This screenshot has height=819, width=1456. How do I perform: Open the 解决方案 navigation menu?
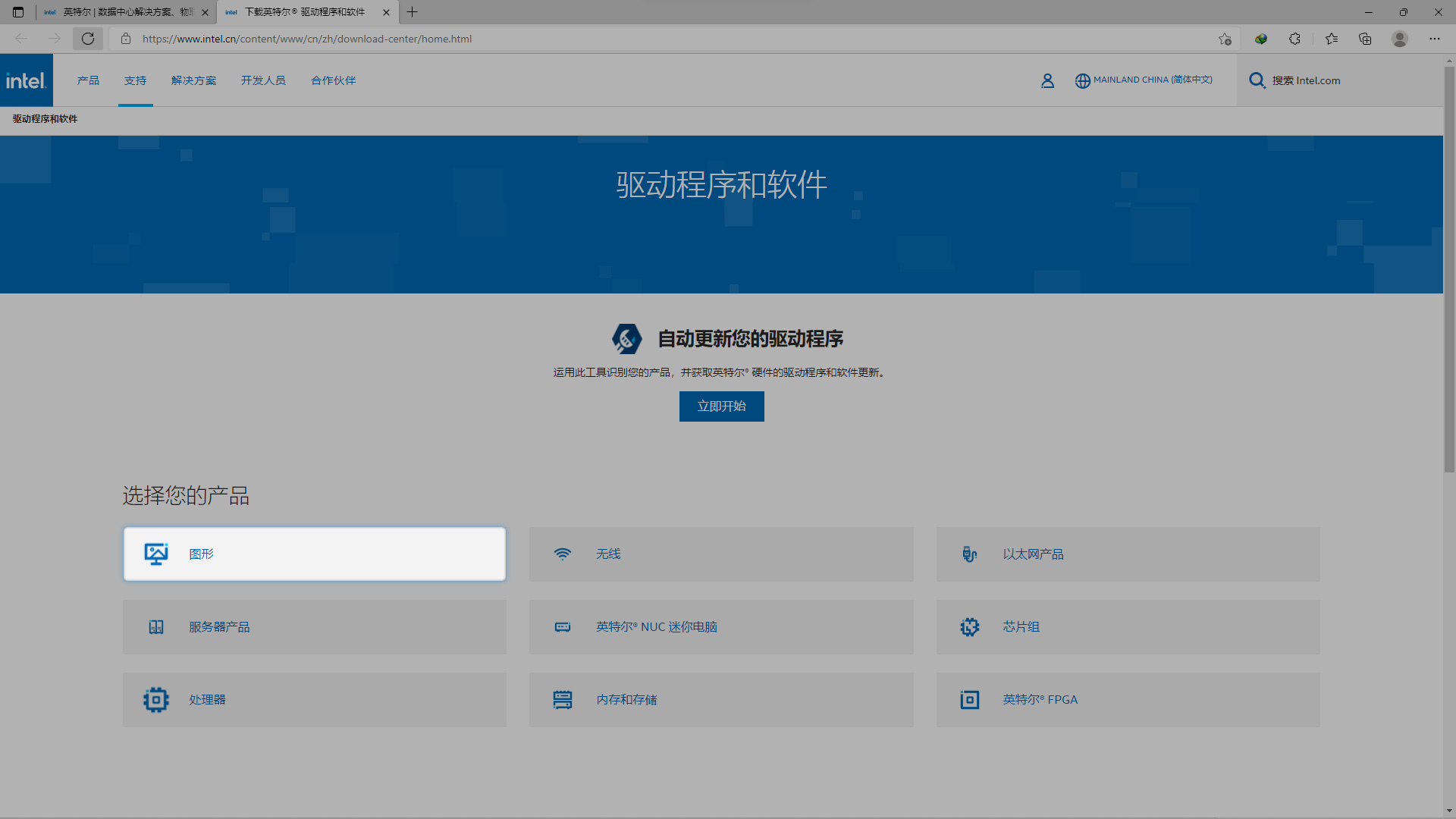tap(193, 80)
